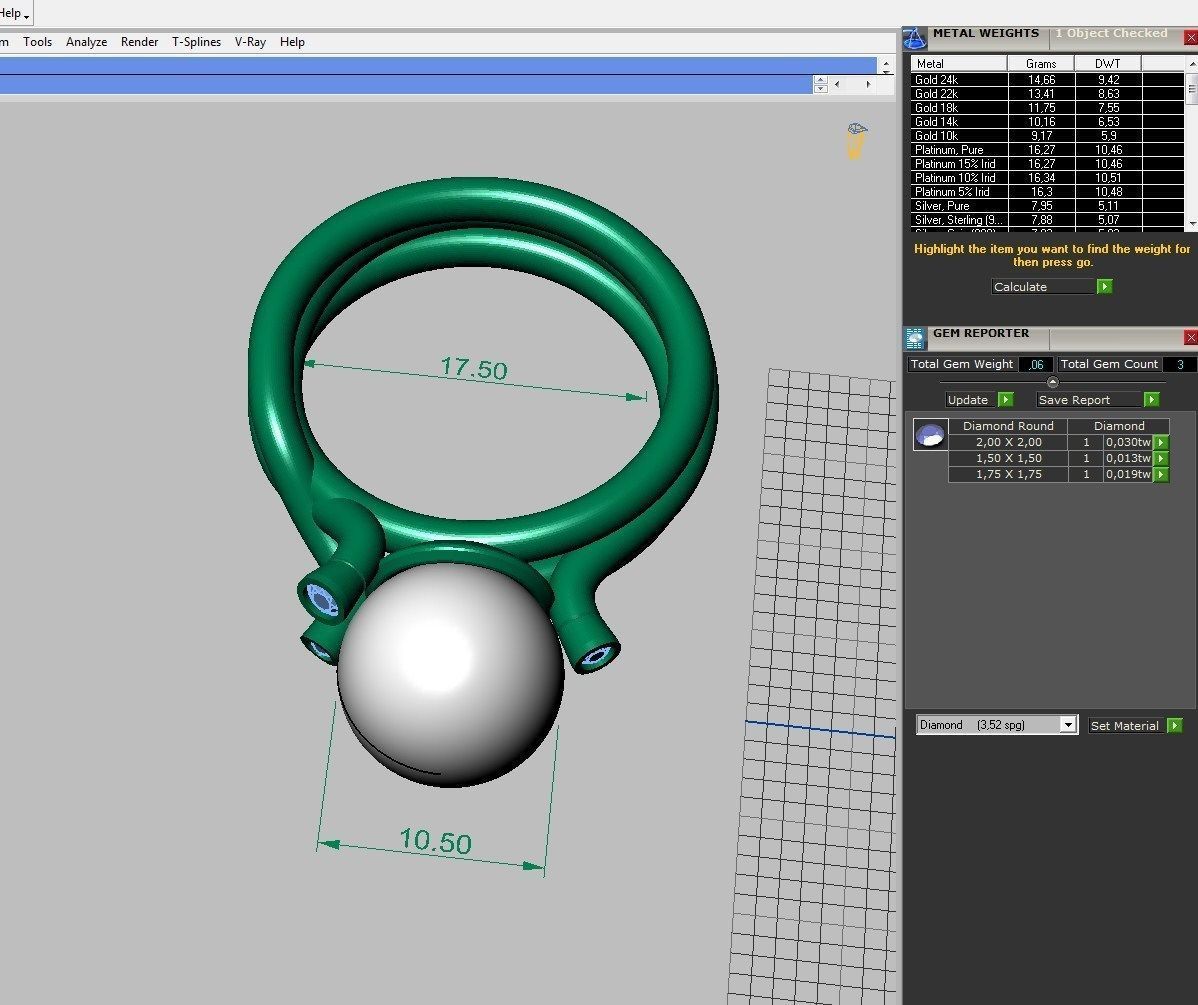Select the round diamond gem thumbnail
The image size is (1198, 1005).
click(931, 435)
